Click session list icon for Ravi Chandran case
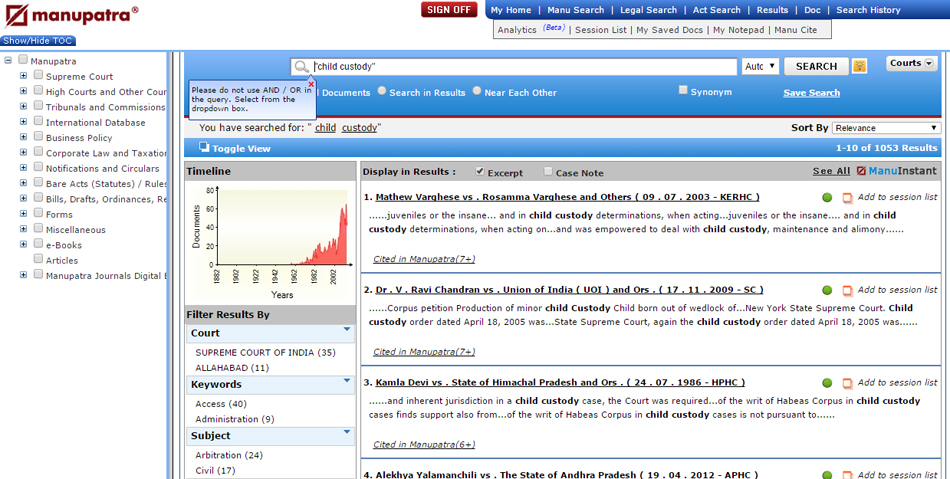Image resolution: width=950 pixels, height=479 pixels. [x=848, y=291]
